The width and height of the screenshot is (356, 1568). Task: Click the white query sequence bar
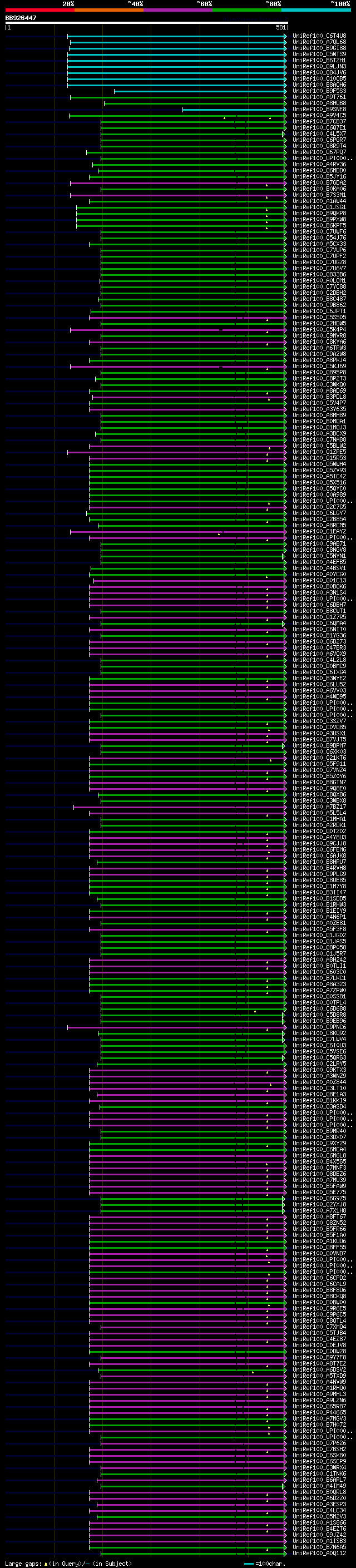[x=147, y=23]
